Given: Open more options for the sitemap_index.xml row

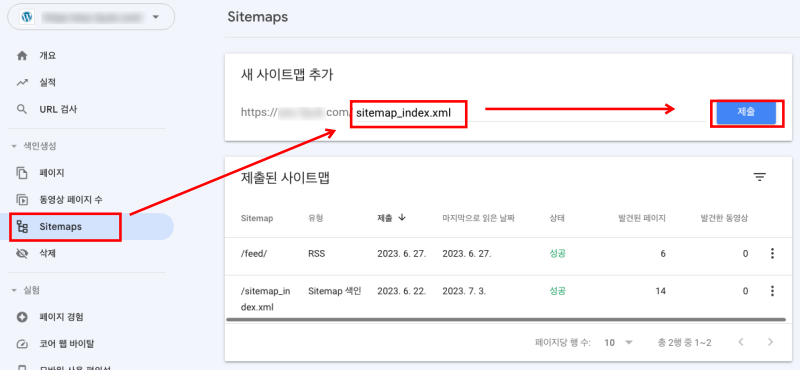Looking at the screenshot, I should (x=772, y=291).
